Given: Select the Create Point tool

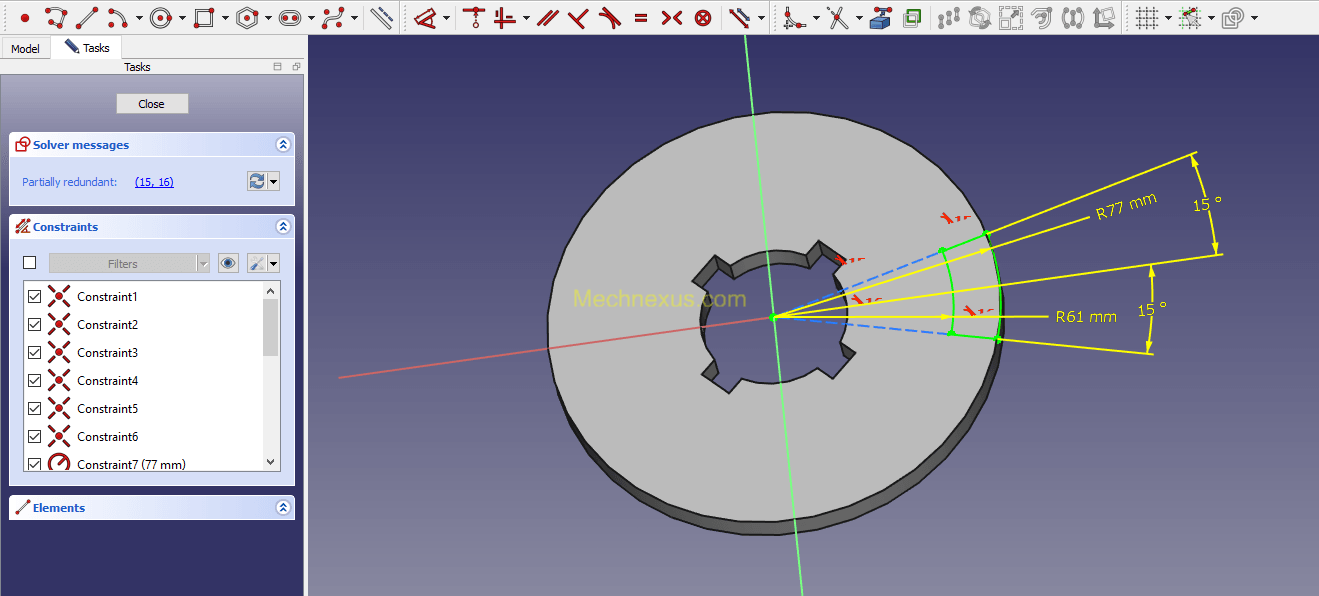Looking at the screenshot, I should pos(25,18).
